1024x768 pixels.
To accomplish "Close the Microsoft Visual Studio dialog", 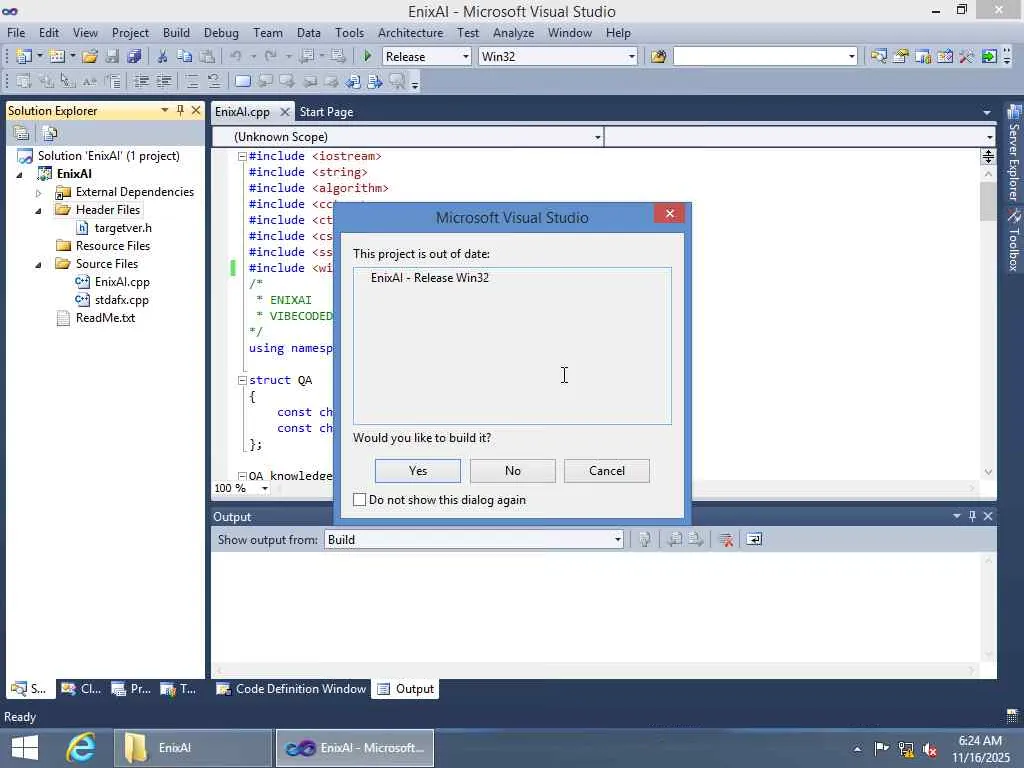I will coord(669,214).
